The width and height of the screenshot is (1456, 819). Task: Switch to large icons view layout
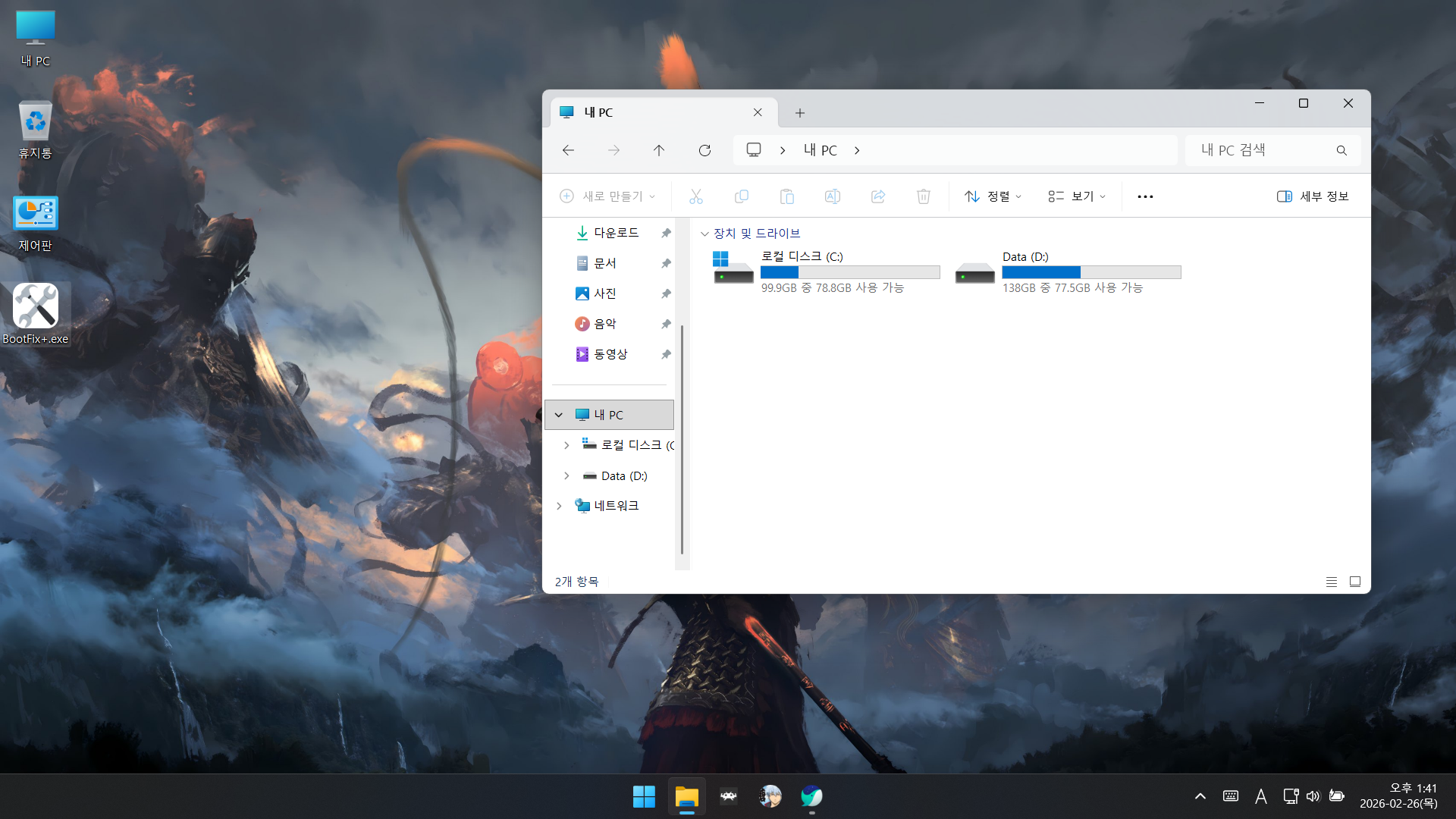click(x=1355, y=582)
